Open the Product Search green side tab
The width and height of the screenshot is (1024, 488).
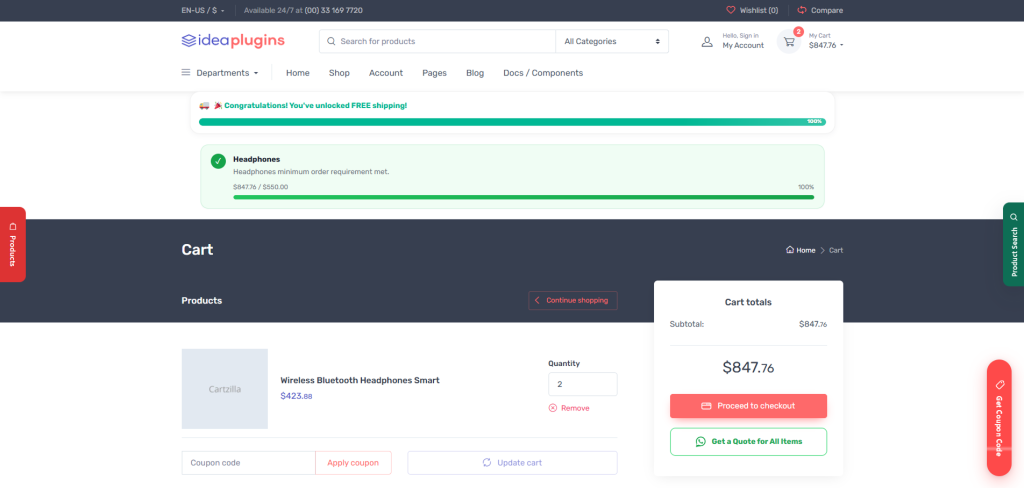[1014, 244]
